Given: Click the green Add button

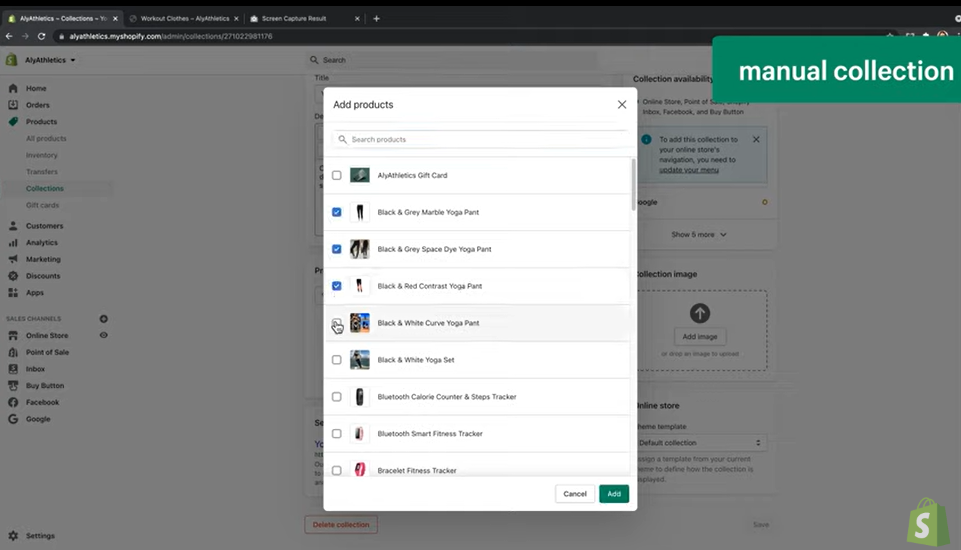Looking at the screenshot, I should [614, 494].
